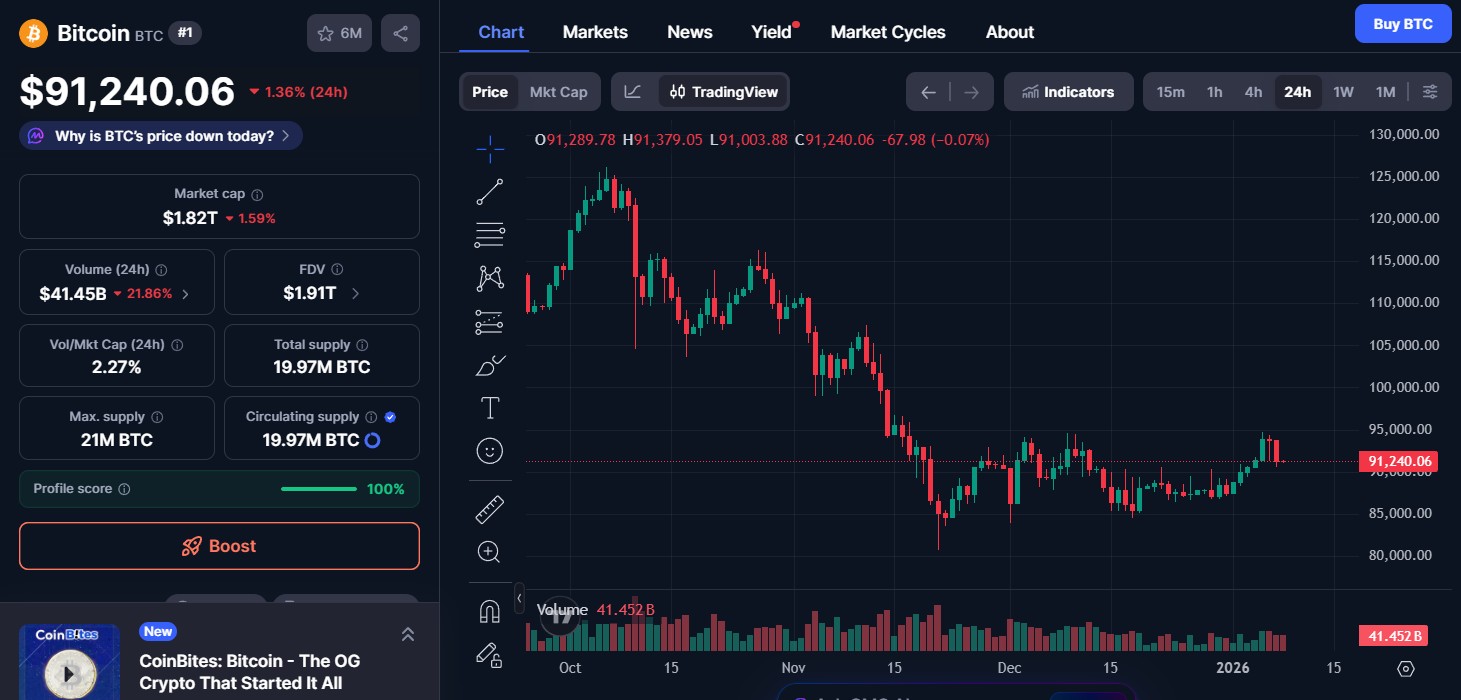The image size is (1461, 700).
Task: Open the XABCD pattern drawing tool
Action: pyautogui.click(x=490, y=277)
